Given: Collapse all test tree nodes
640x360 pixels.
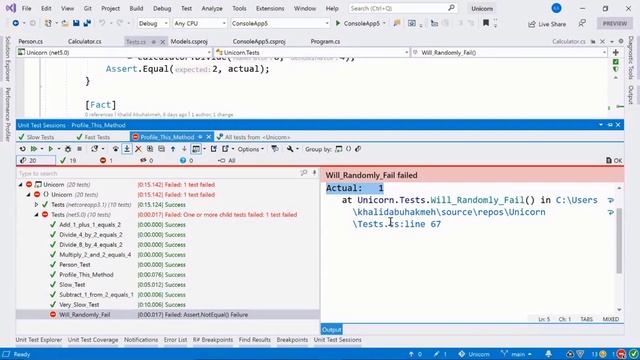Looking at the screenshot, I should tap(161, 149).
